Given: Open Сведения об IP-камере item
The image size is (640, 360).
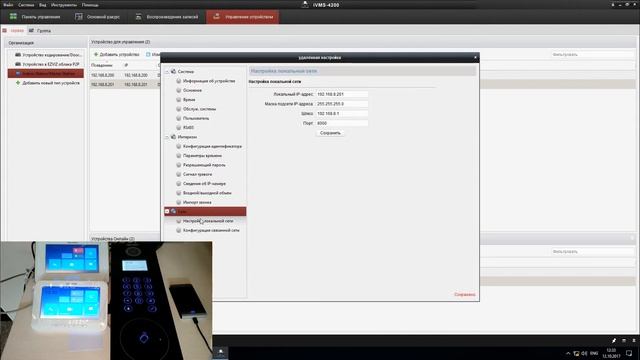Looking at the screenshot, I should point(204,184).
